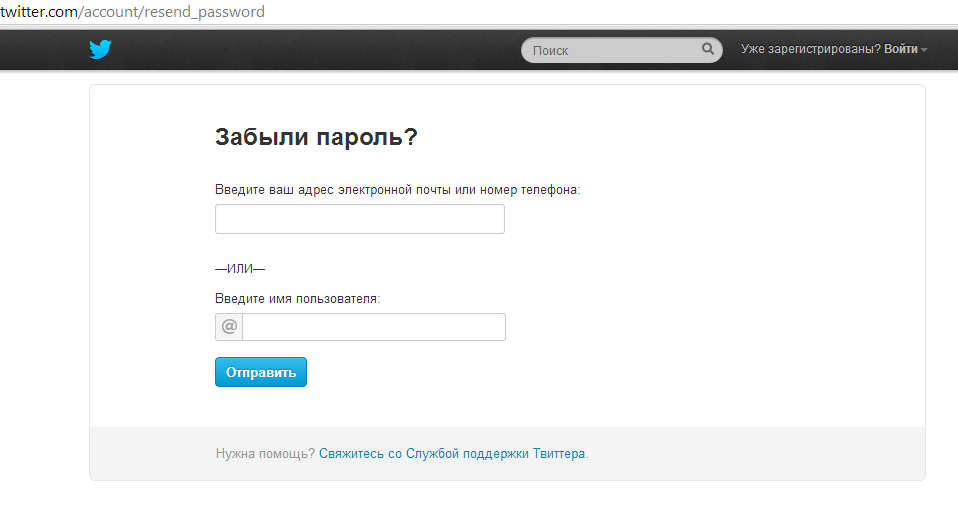This screenshot has width=958, height=513.
Task: Focus the username input field
Action: point(373,327)
